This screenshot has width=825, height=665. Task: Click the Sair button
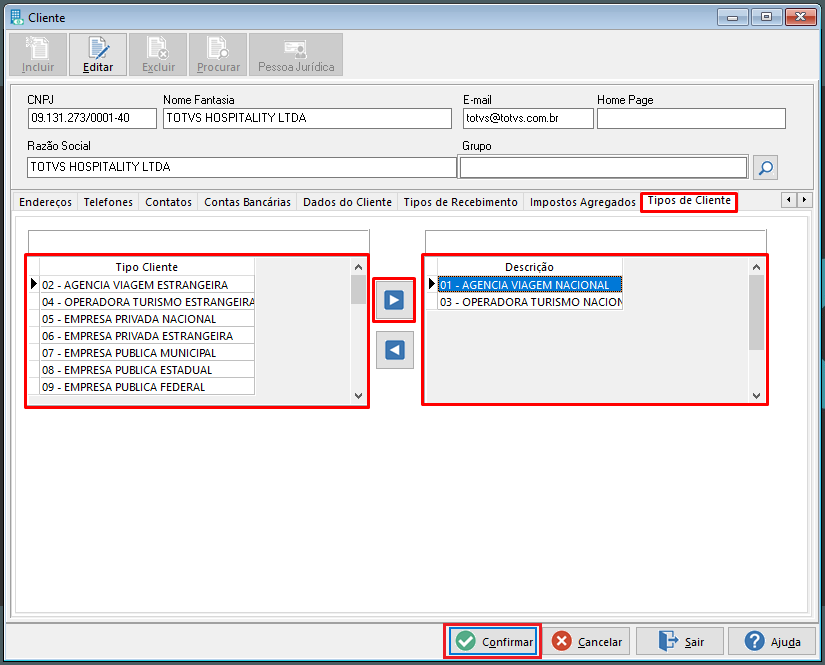pyautogui.click(x=680, y=641)
